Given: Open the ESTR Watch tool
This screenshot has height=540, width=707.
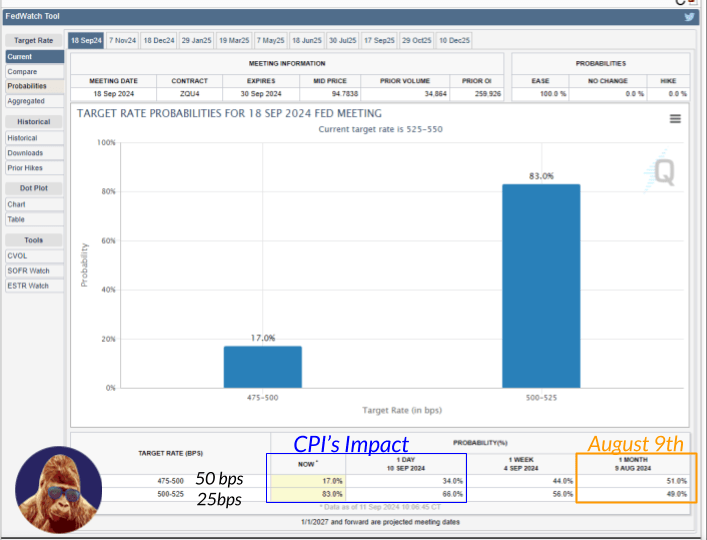Looking at the screenshot, I should 28,286.
